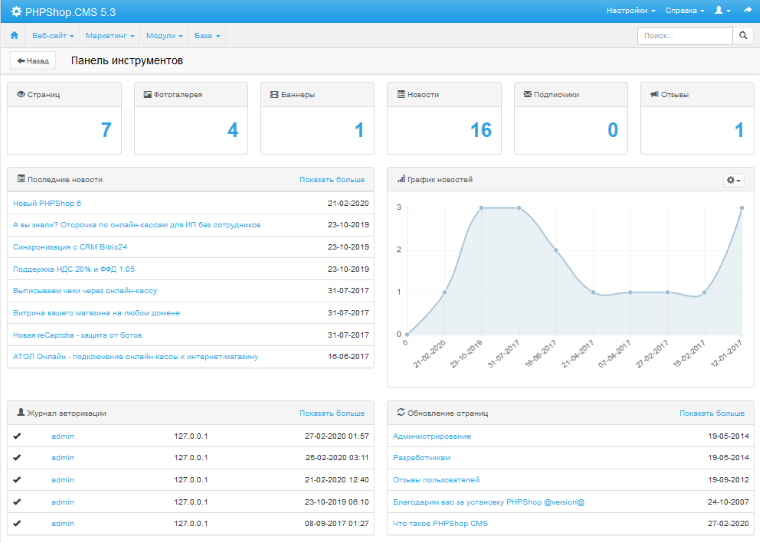
Task: Click checkmark of 21-02-2020 12:40 login row
Action: coord(17,479)
